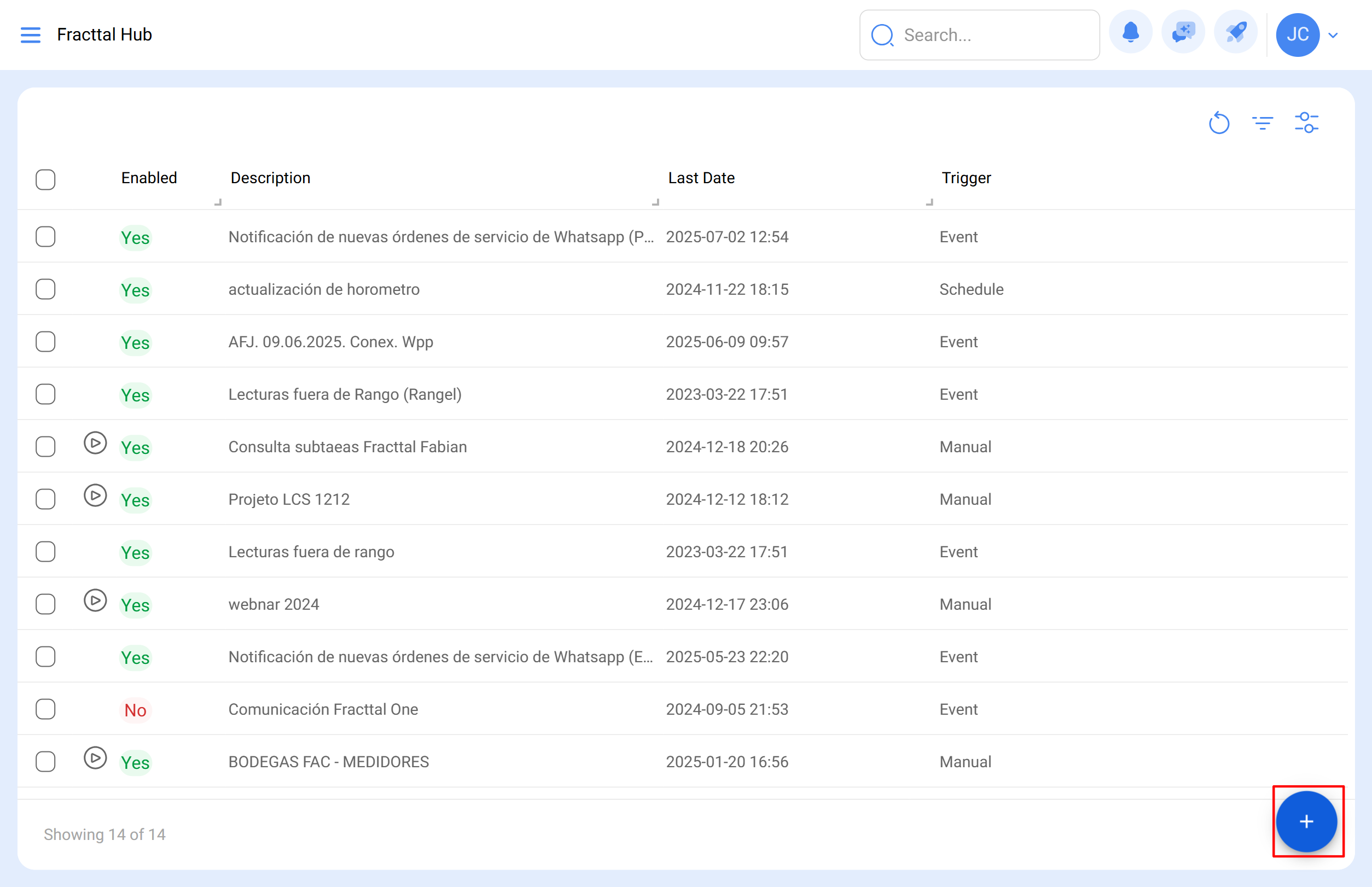Sort by the Last Date column
The height and width of the screenshot is (887, 1372).
tap(701, 178)
